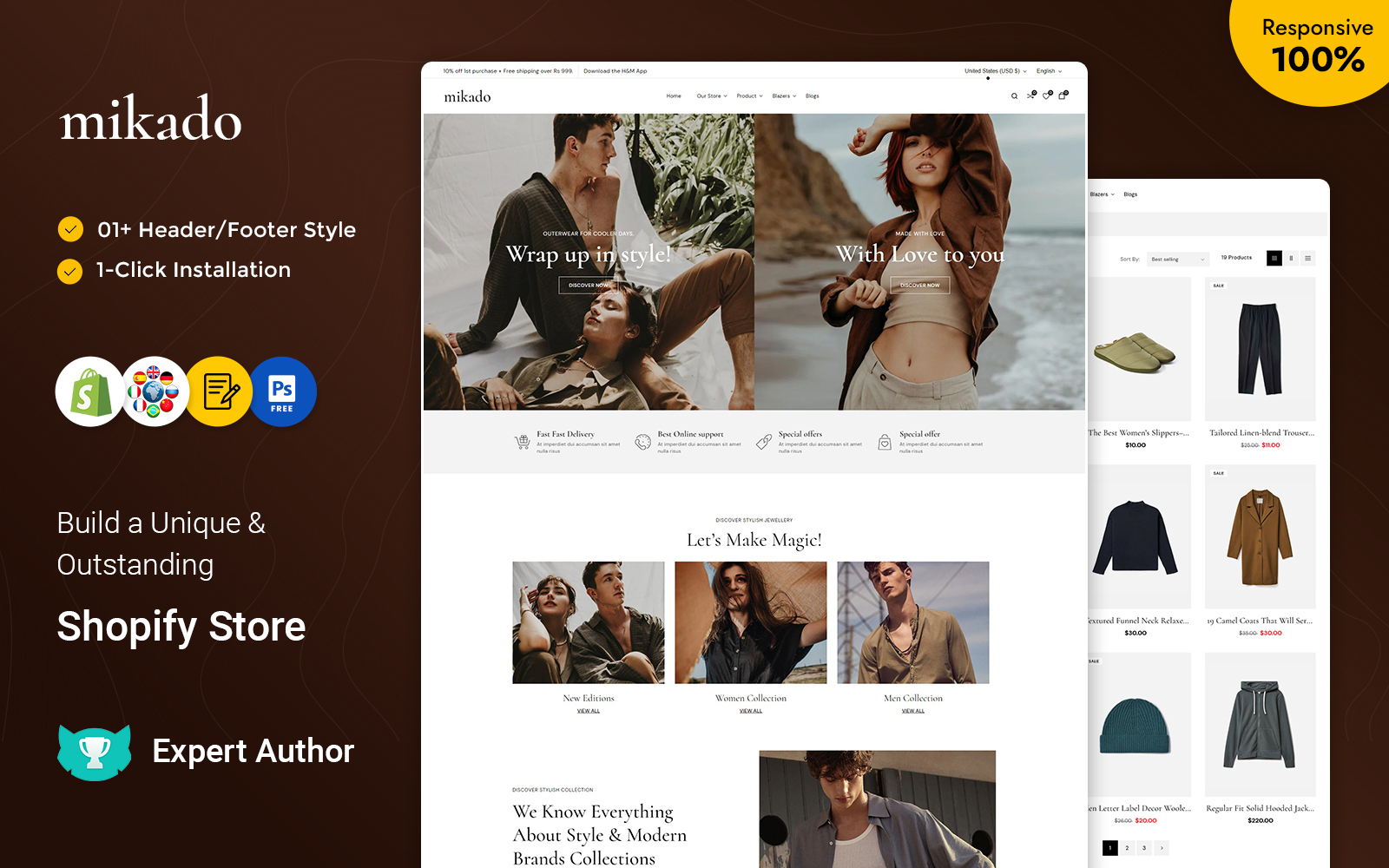
Task: Open the shopping bag cart icon
Action: point(1063,95)
